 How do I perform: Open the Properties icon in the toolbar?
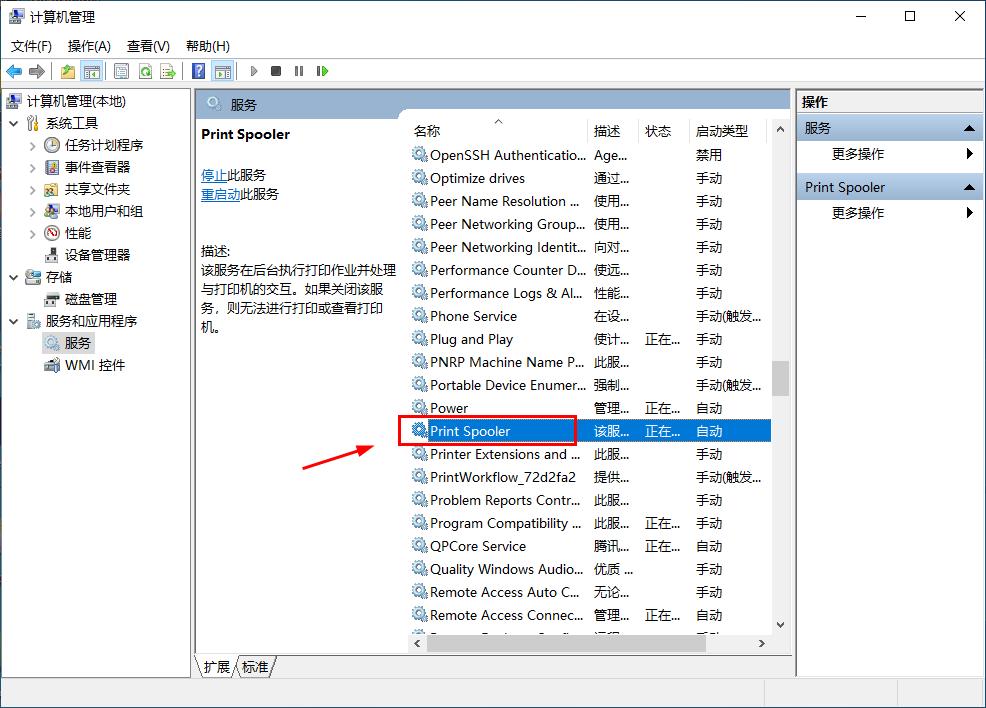(121, 70)
